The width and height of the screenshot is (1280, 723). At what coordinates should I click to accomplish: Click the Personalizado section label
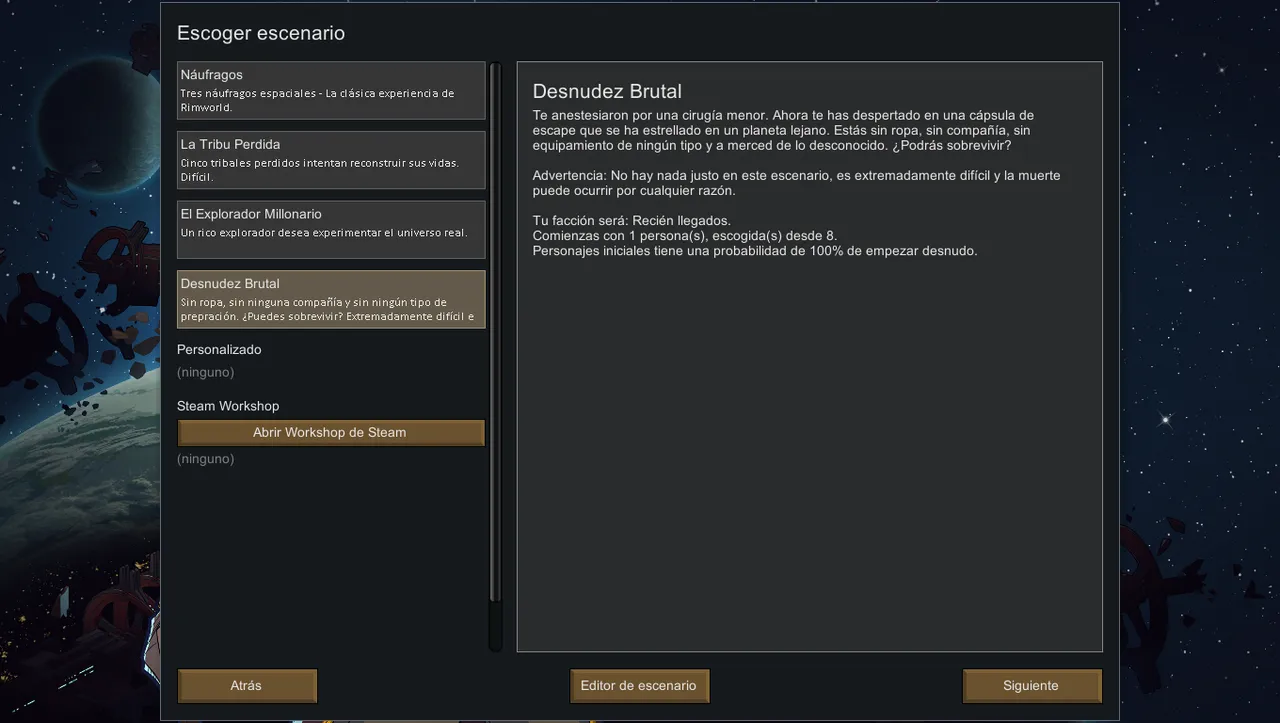(x=219, y=350)
